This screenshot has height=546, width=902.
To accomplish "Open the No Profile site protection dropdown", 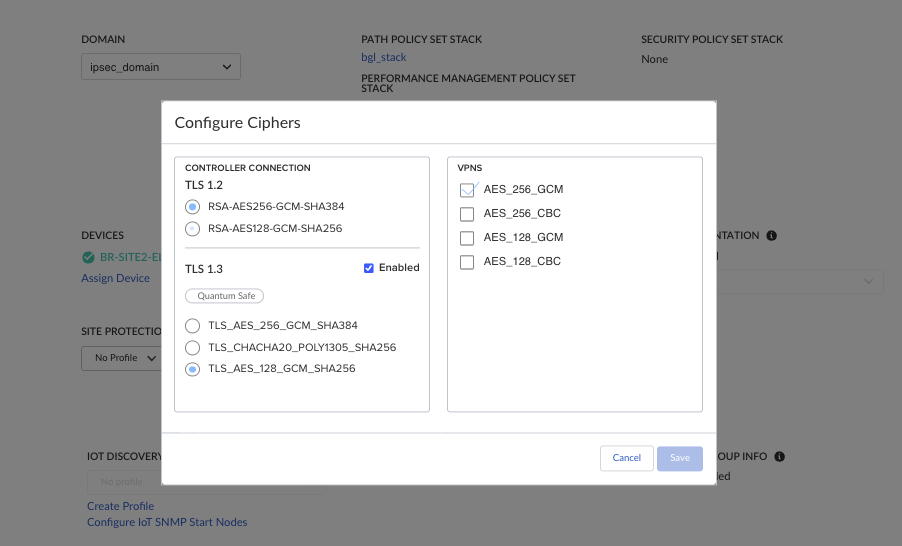I will point(122,358).
